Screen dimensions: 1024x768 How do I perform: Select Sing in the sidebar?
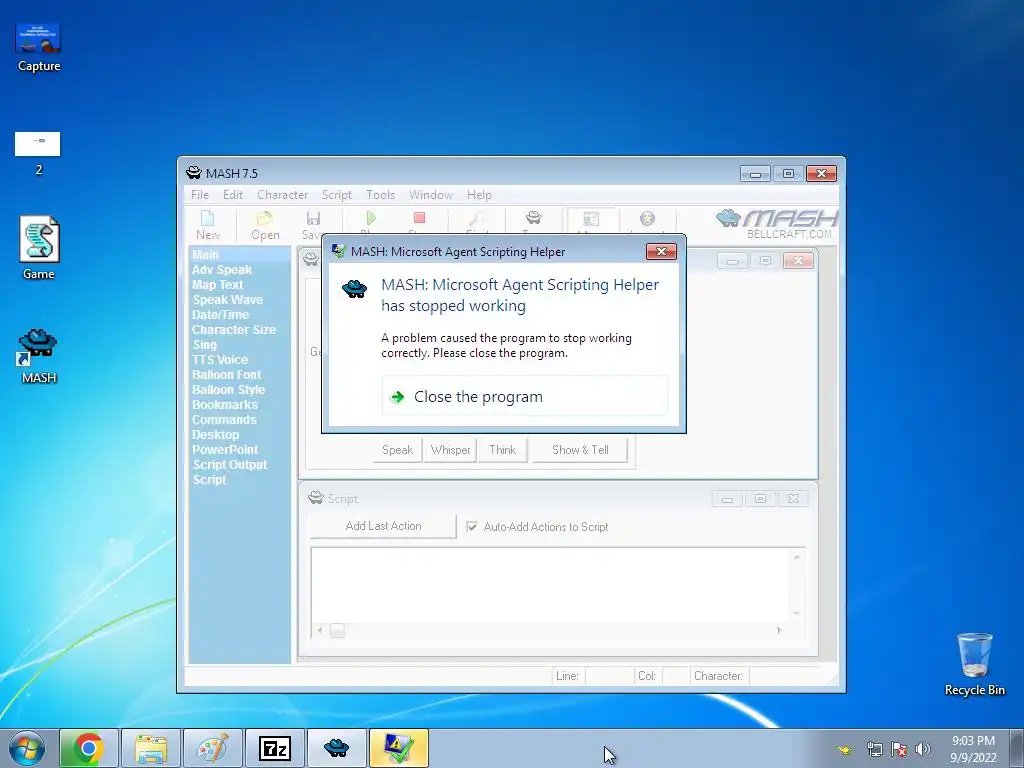(x=204, y=345)
